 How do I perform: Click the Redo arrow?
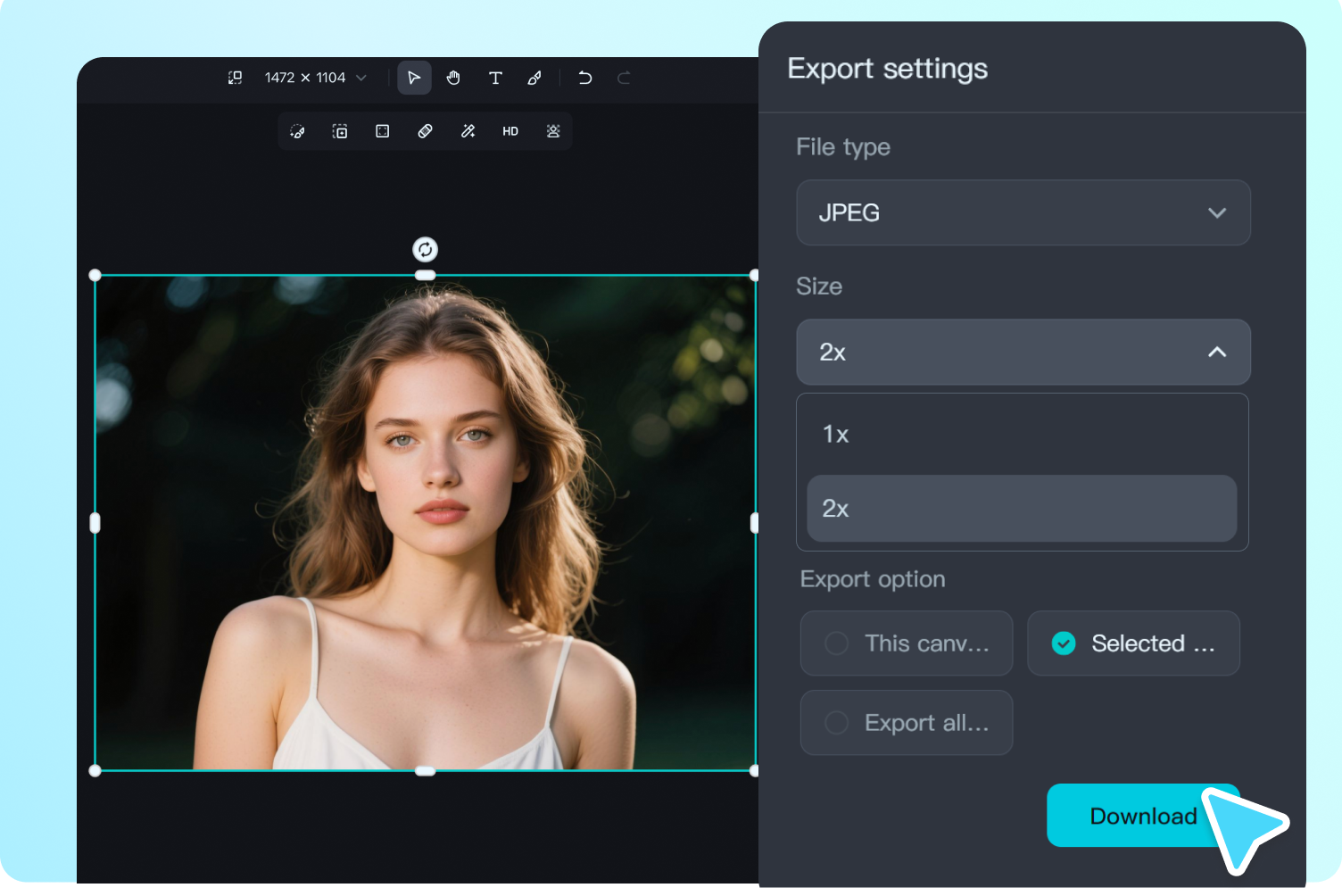click(624, 78)
